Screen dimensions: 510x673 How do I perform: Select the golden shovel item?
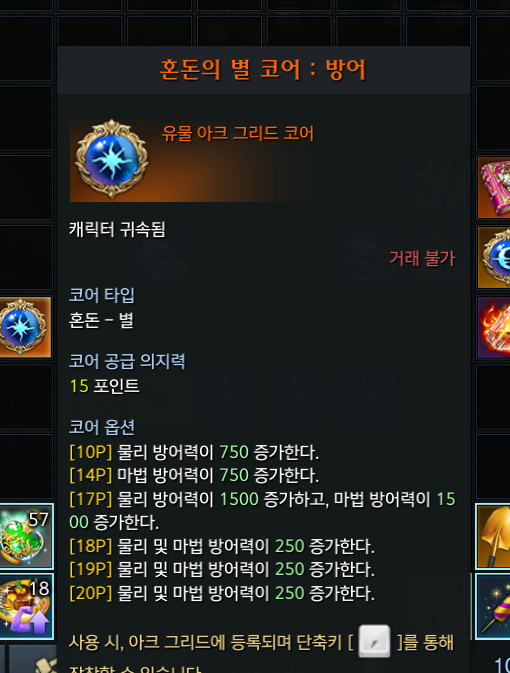(x=494, y=537)
